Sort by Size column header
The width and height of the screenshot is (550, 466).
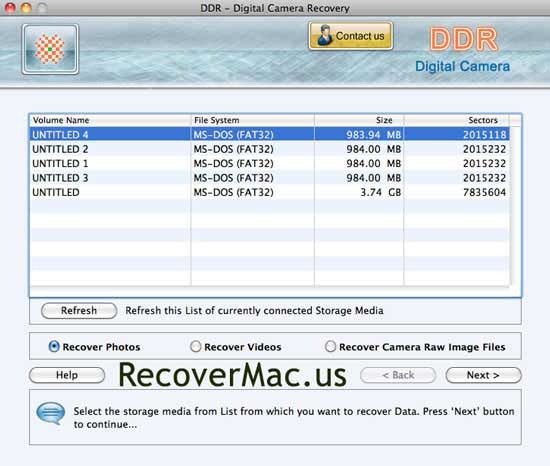tap(359, 120)
